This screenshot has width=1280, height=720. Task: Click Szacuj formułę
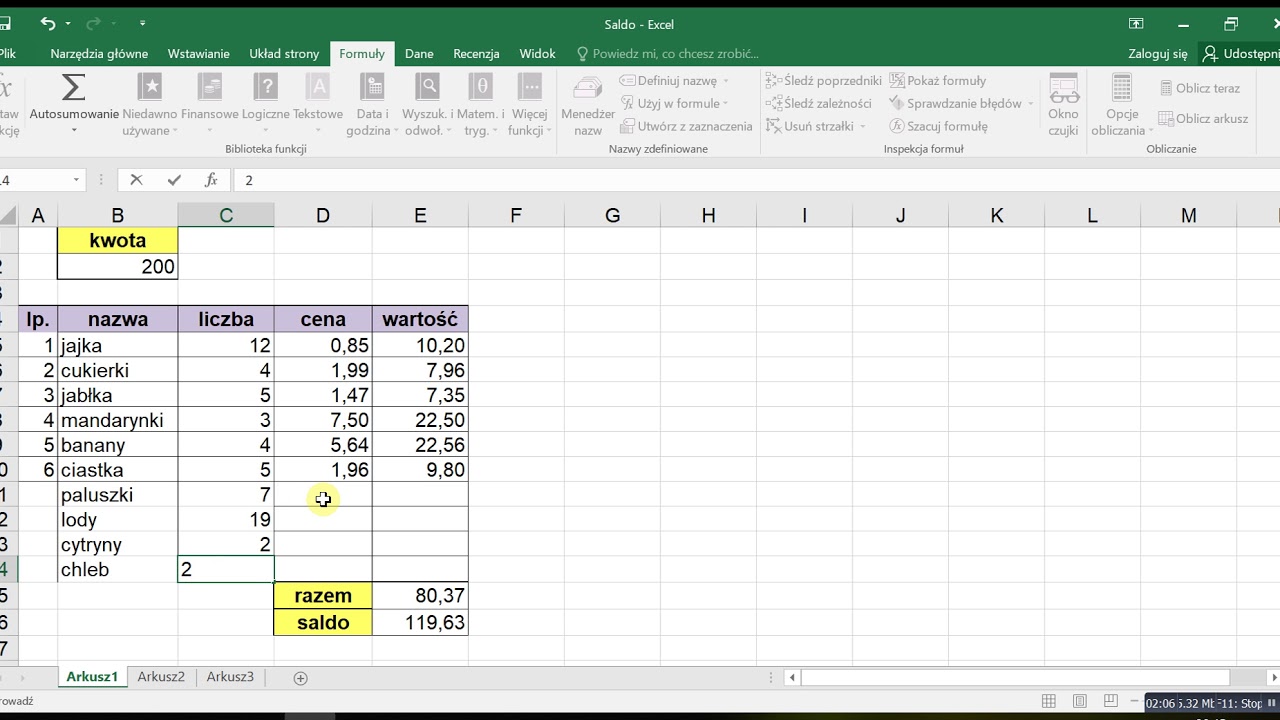click(x=939, y=126)
